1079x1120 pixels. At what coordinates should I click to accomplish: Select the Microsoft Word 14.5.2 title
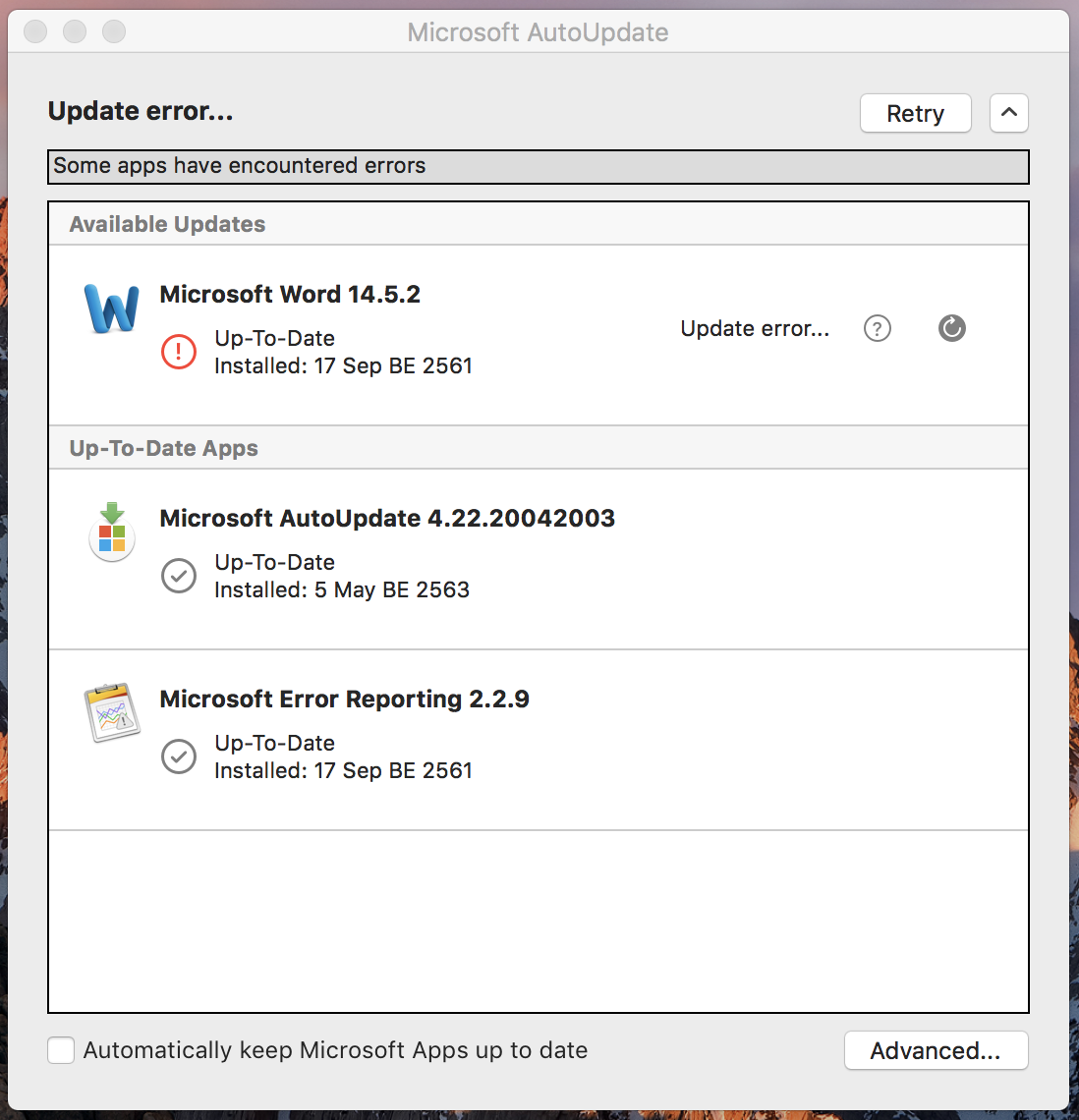coord(289,295)
